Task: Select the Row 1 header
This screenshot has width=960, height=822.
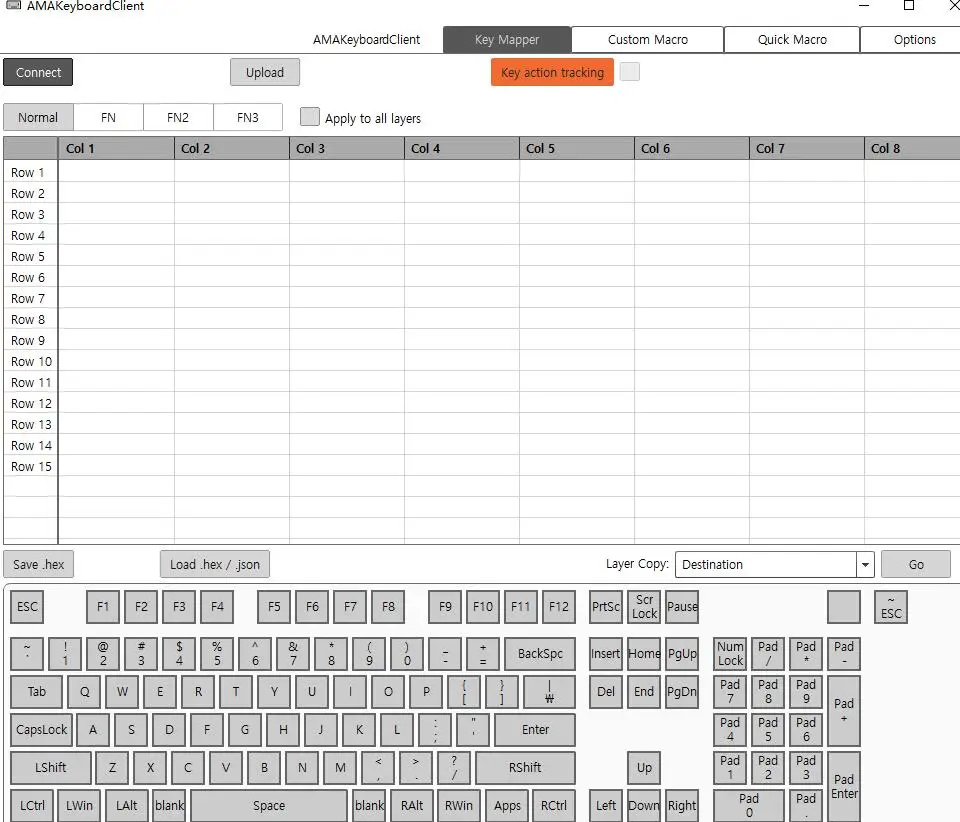Action: pos(31,173)
